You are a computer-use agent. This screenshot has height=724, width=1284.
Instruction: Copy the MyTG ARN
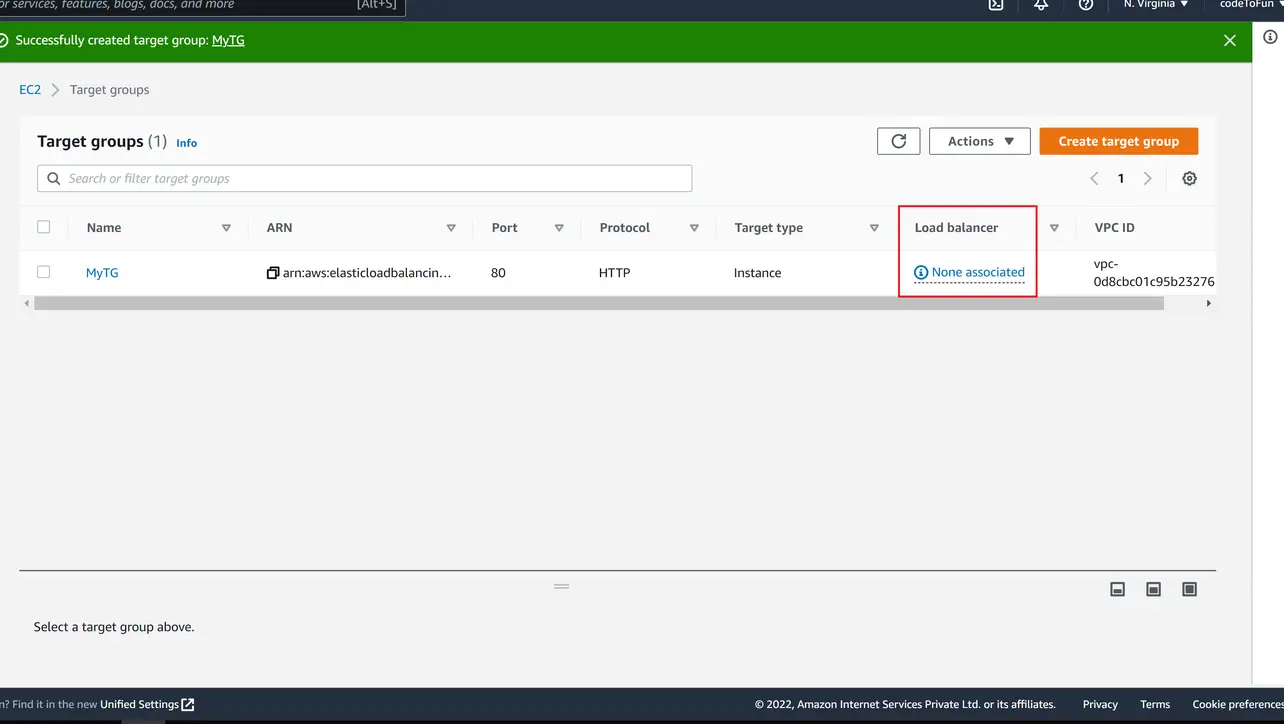pyautogui.click(x=273, y=273)
